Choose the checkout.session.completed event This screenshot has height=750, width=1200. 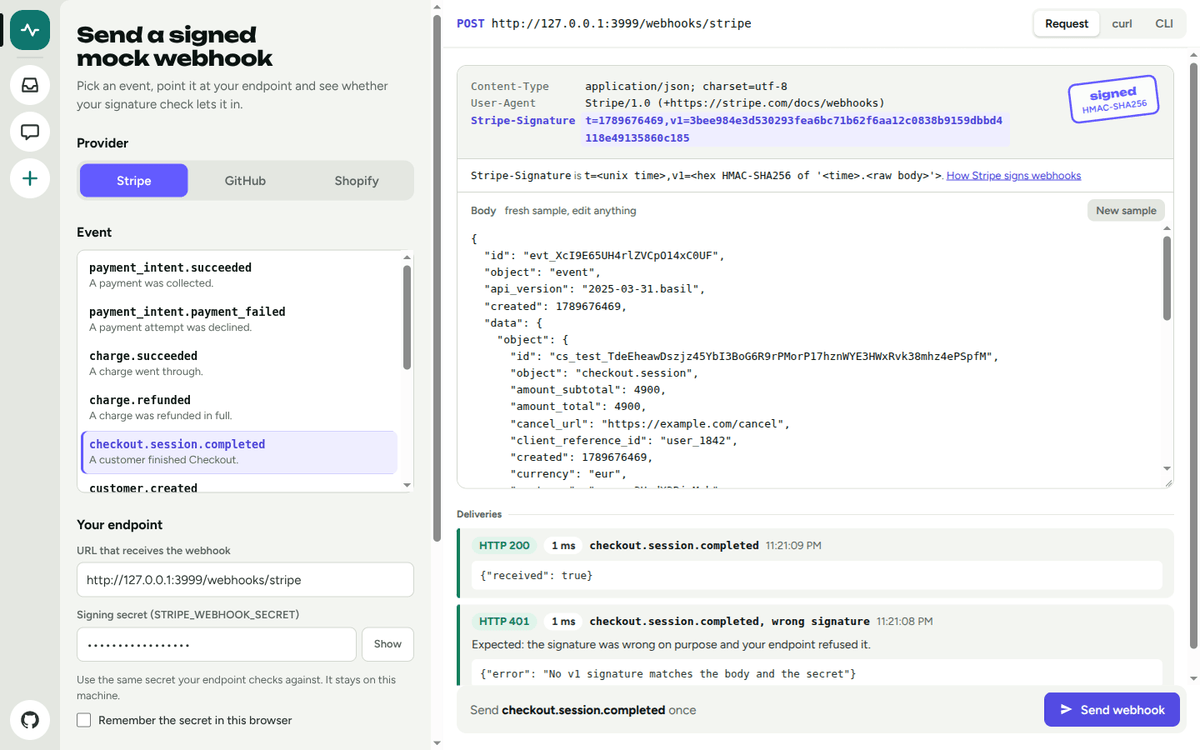tap(238, 452)
